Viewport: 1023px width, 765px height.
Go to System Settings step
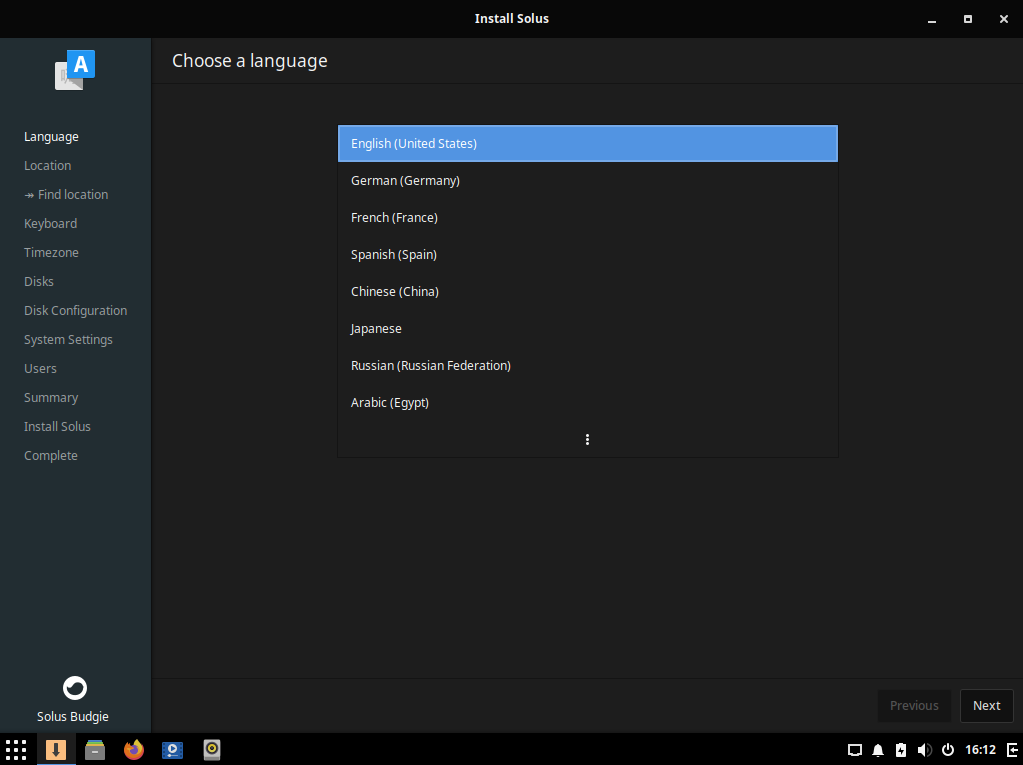click(x=69, y=340)
